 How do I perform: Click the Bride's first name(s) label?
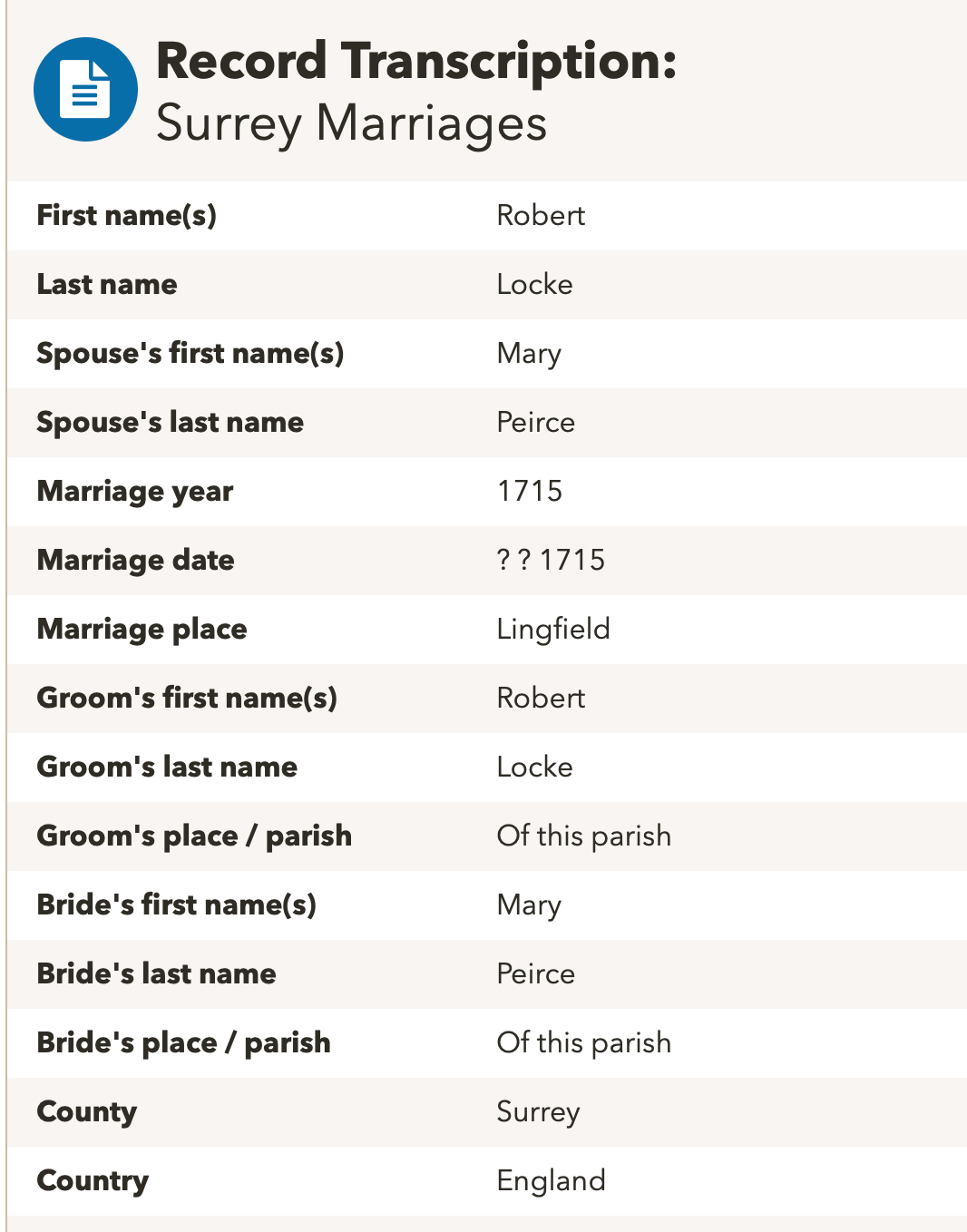point(177,905)
